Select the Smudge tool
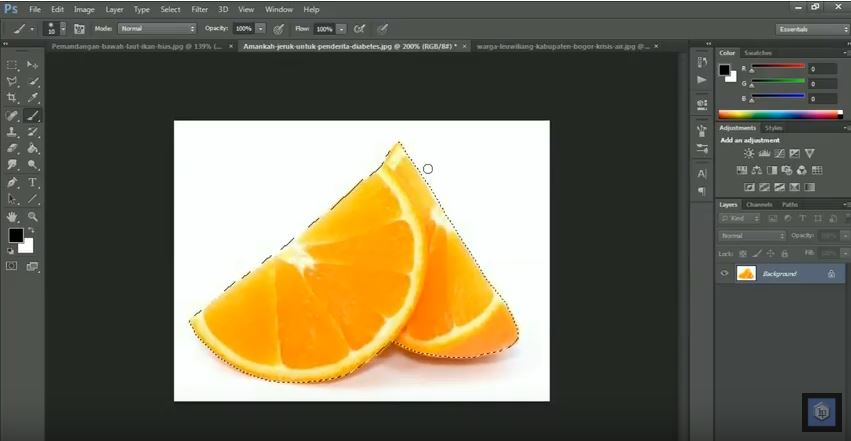 [12, 165]
